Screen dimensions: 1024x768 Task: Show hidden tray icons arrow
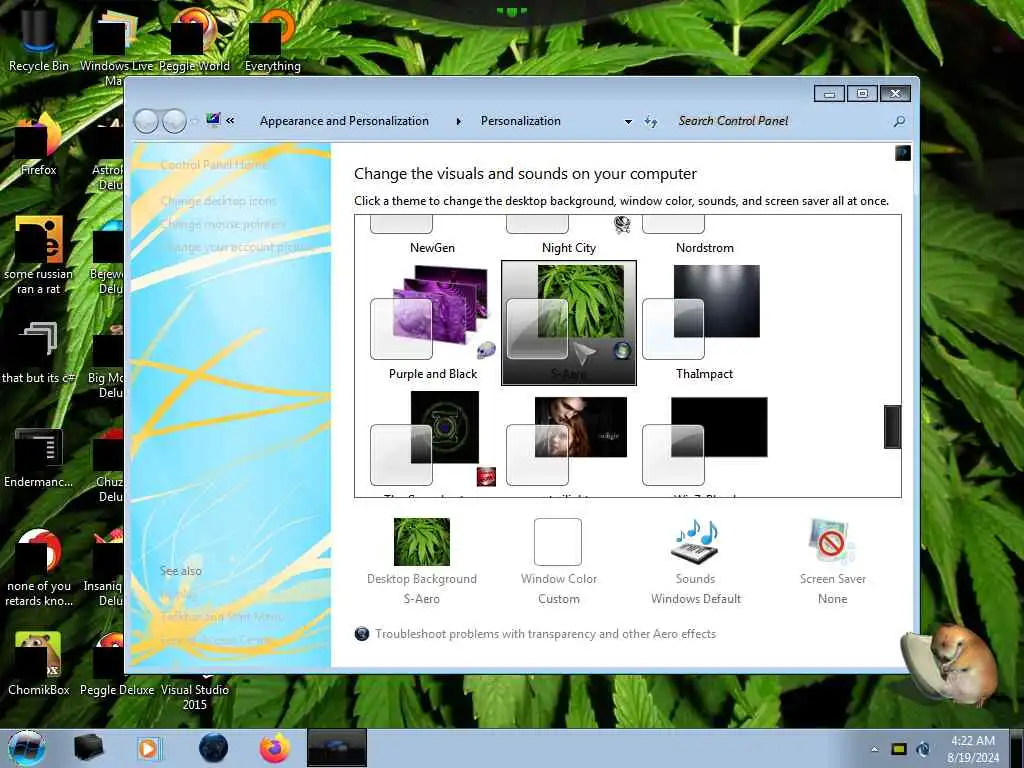874,749
